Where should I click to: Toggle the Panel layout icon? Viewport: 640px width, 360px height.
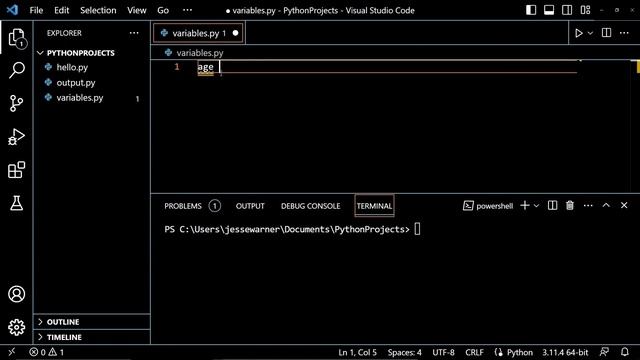click(x=549, y=10)
